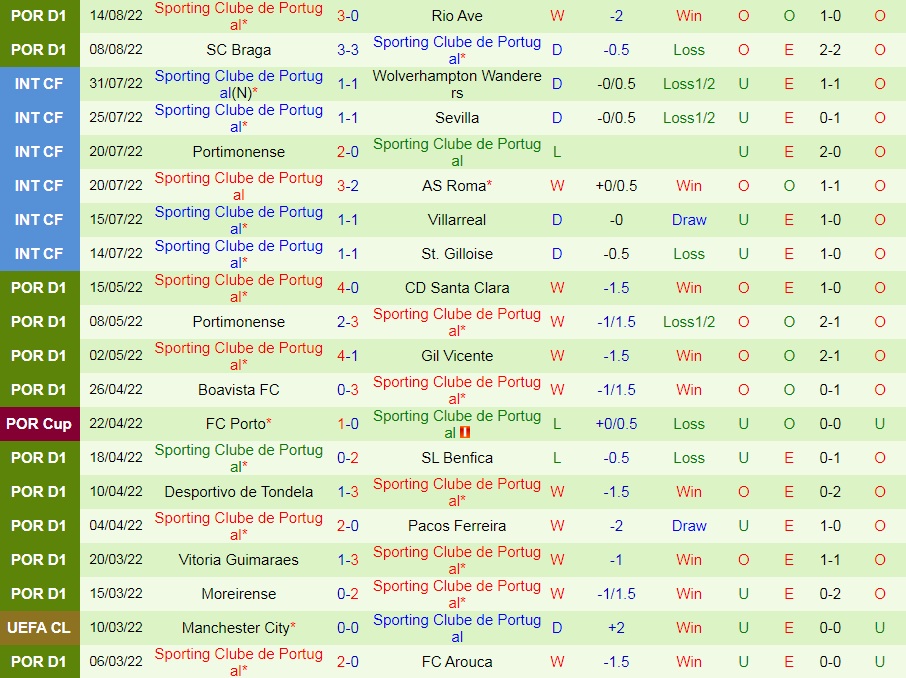Click Manchester City team name

point(236,628)
